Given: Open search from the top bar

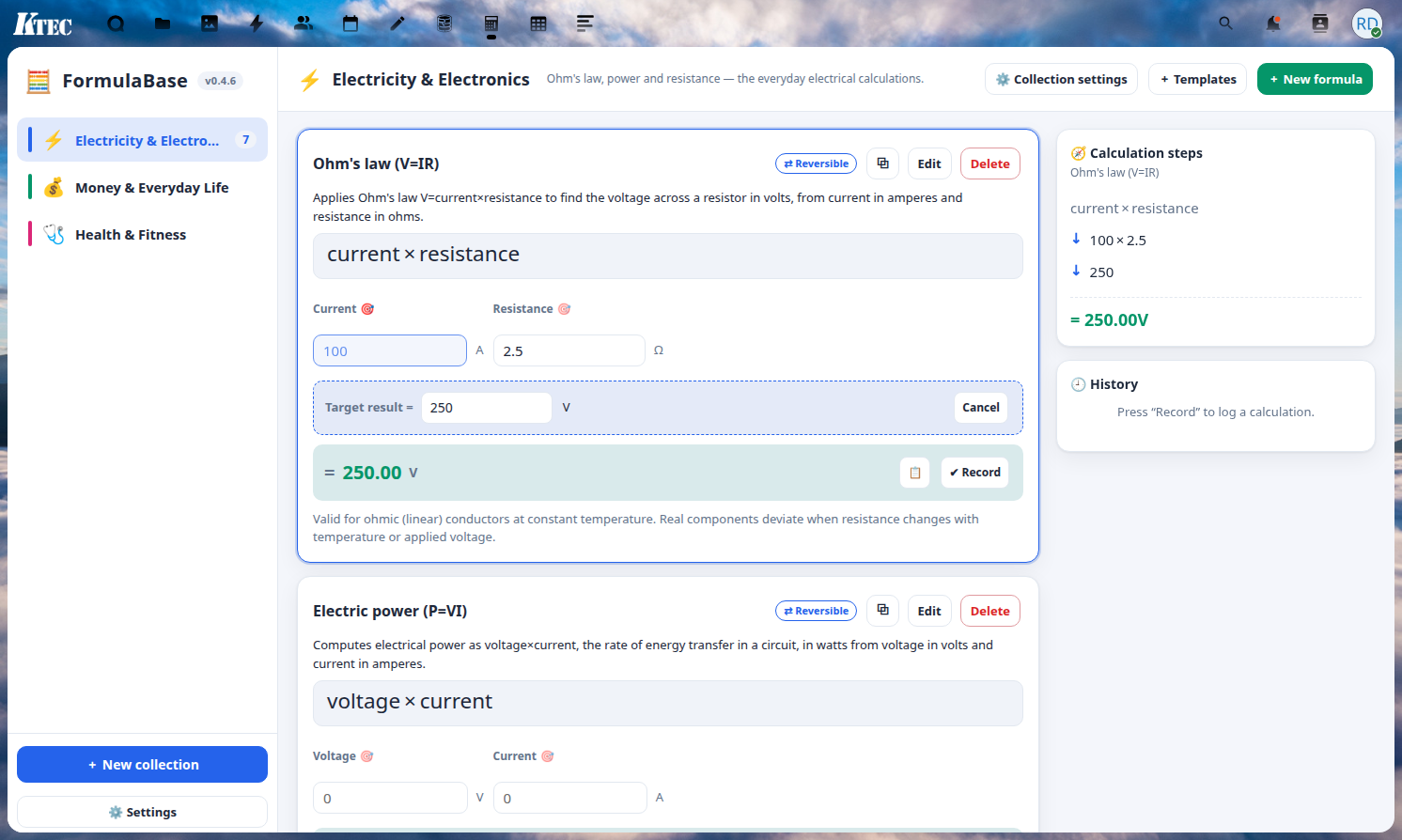Looking at the screenshot, I should pyautogui.click(x=1226, y=23).
